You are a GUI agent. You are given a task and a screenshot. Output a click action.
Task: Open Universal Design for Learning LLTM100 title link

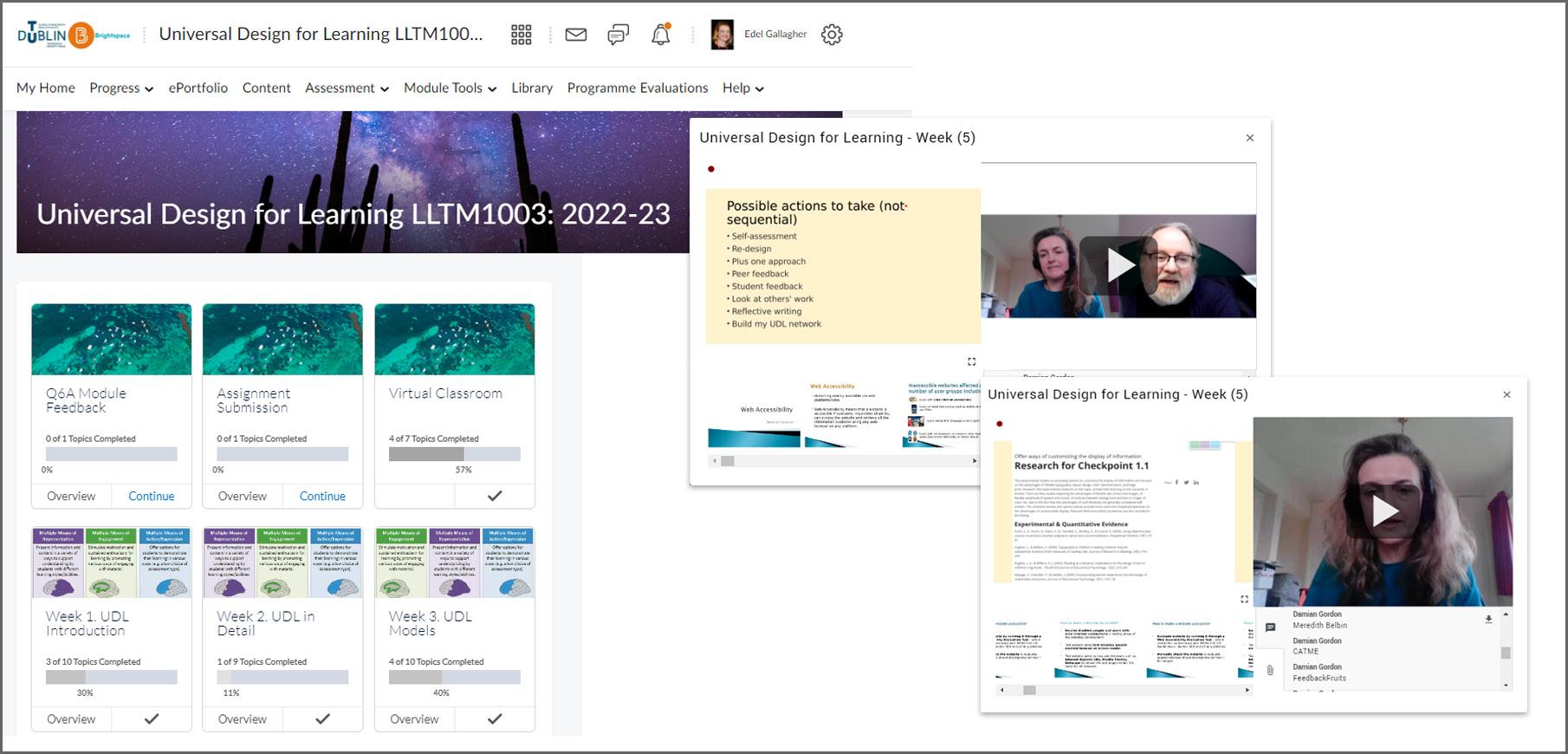tap(321, 34)
